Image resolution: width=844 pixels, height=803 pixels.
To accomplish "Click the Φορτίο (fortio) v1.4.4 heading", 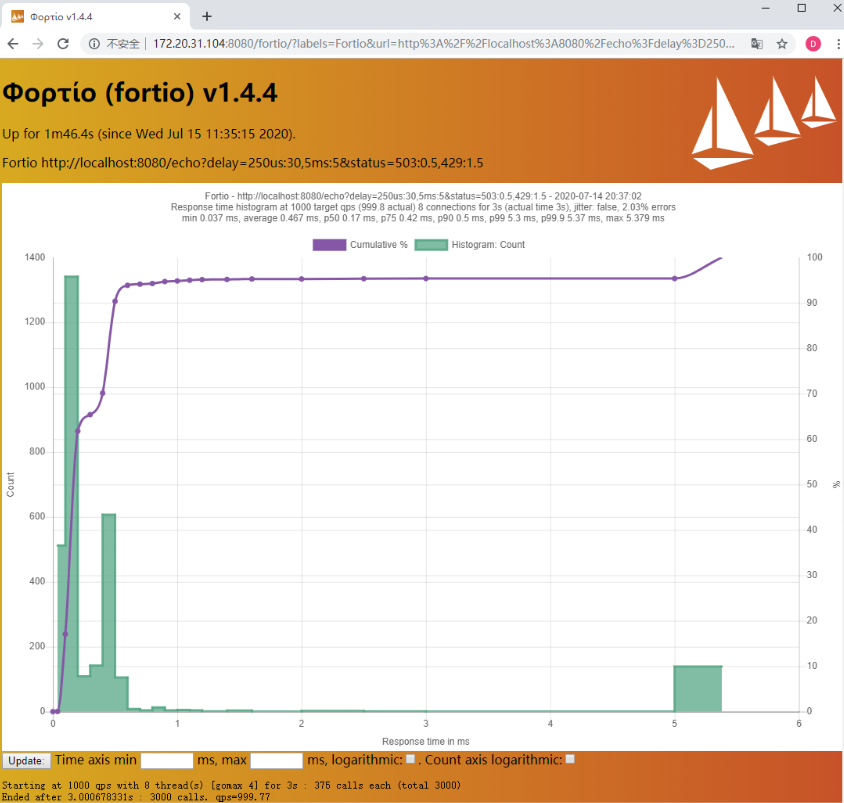I will point(140,93).
